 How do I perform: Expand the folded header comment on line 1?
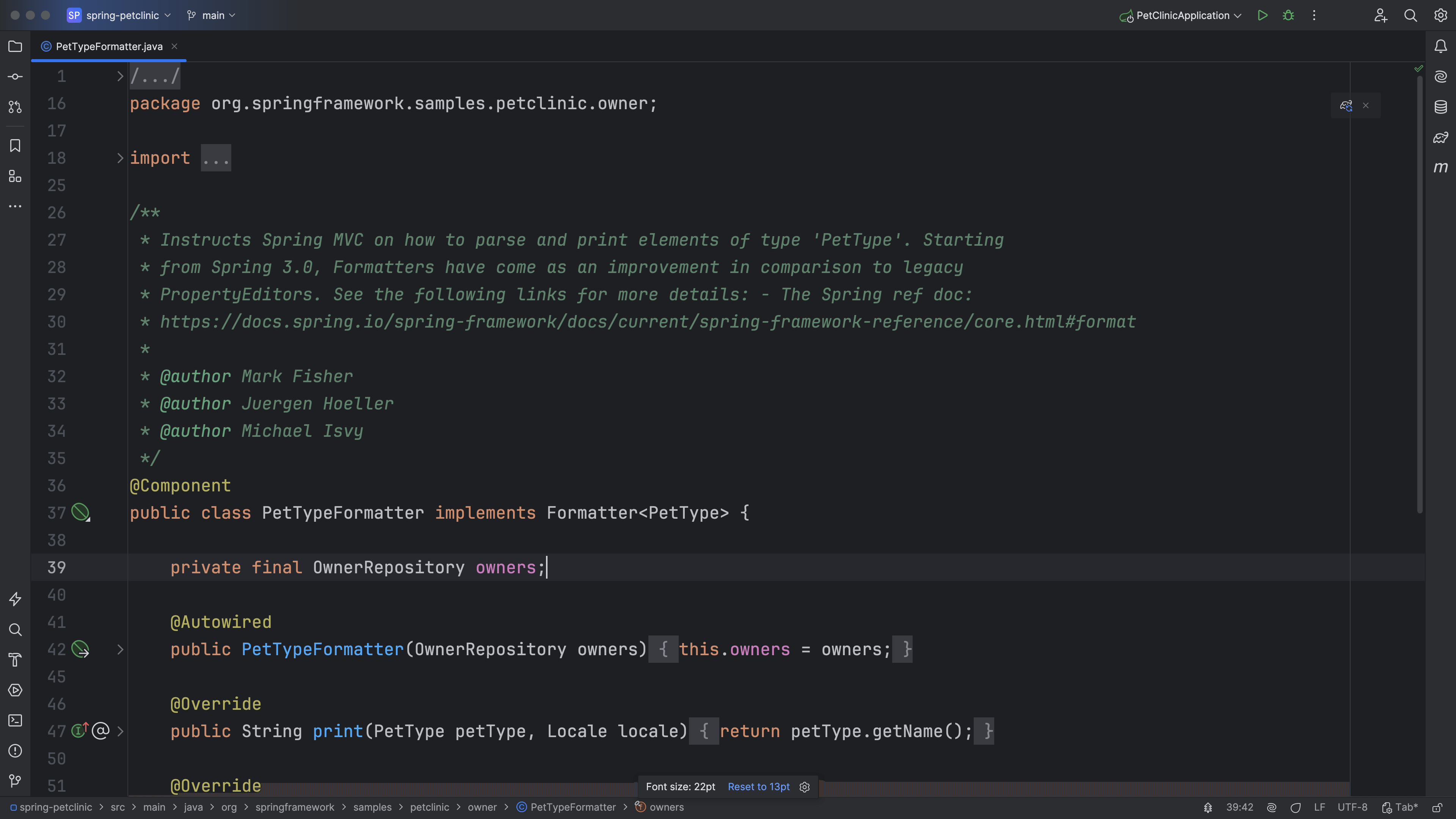[120, 76]
